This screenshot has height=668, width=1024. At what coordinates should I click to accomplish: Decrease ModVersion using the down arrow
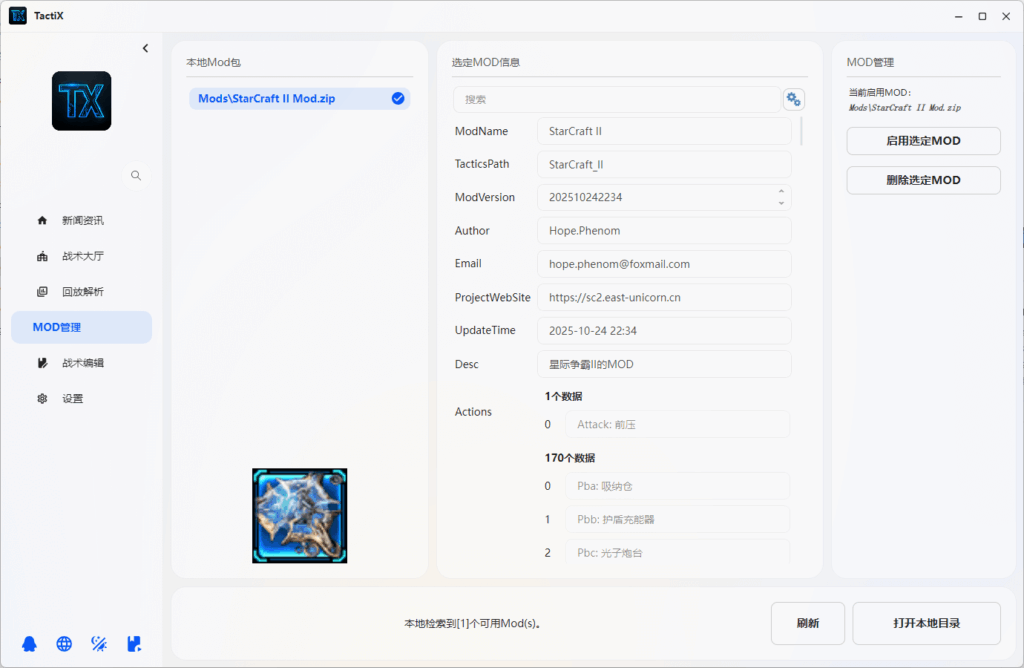click(x=781, y=203)
